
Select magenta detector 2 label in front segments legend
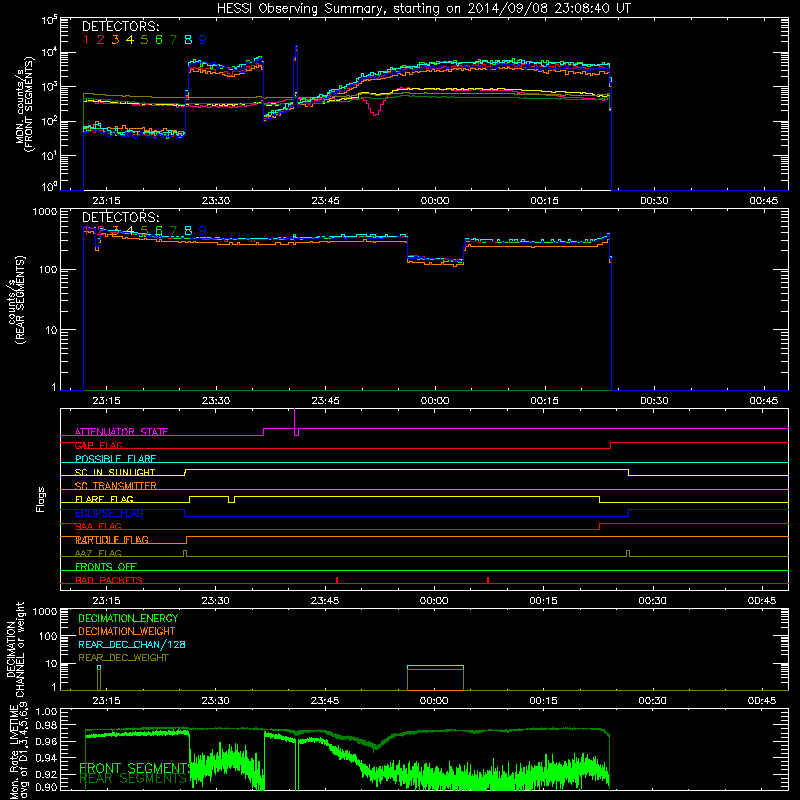pyautogui.click(x=101, y=40)
